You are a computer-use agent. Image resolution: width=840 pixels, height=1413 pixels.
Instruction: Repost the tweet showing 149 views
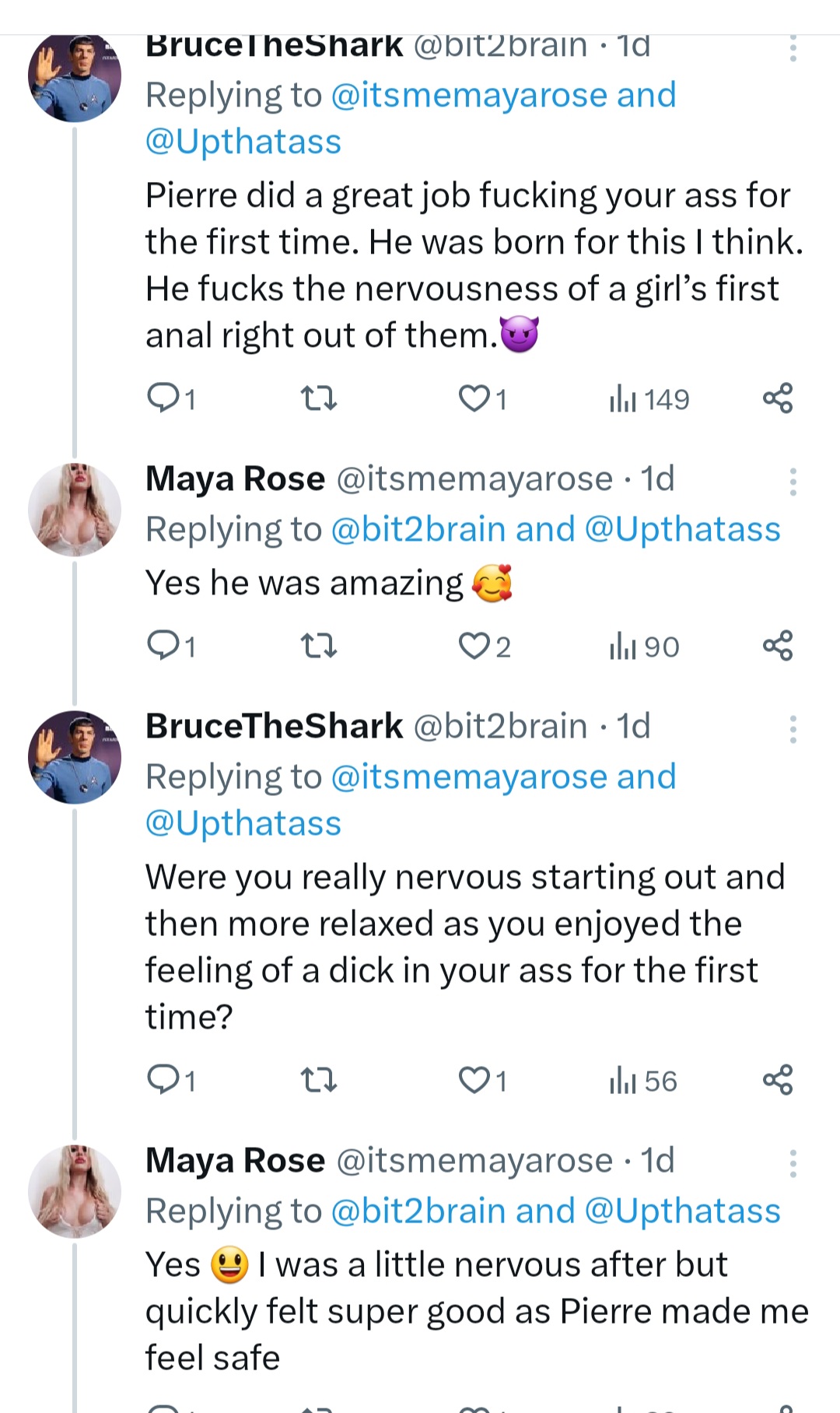[x=318, y=398]
